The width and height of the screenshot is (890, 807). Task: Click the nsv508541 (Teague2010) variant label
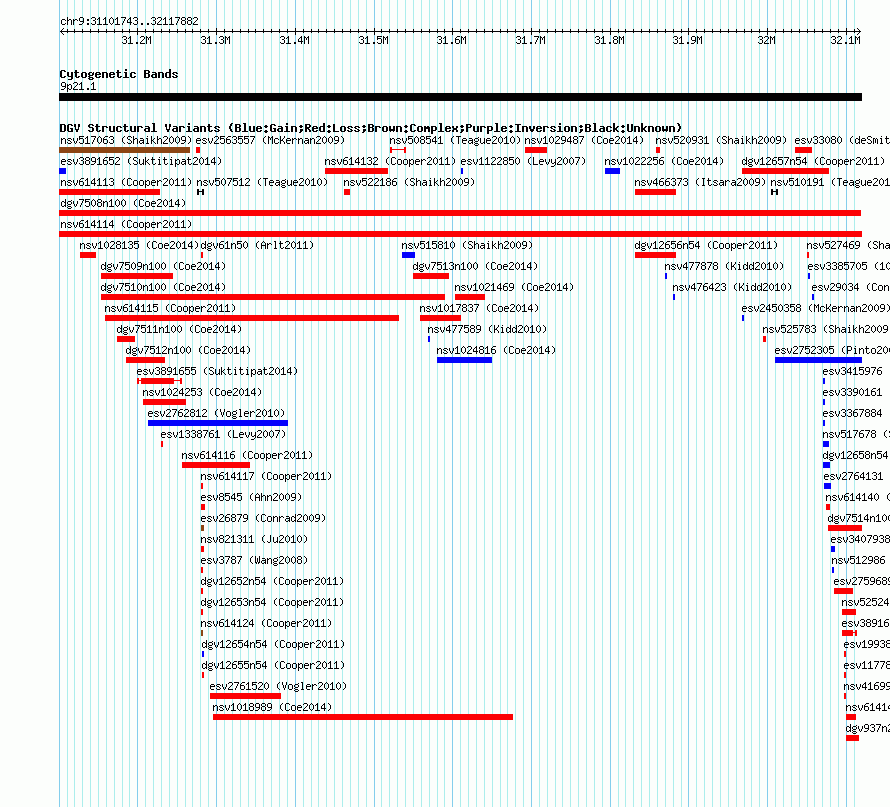tap(455, 140)
